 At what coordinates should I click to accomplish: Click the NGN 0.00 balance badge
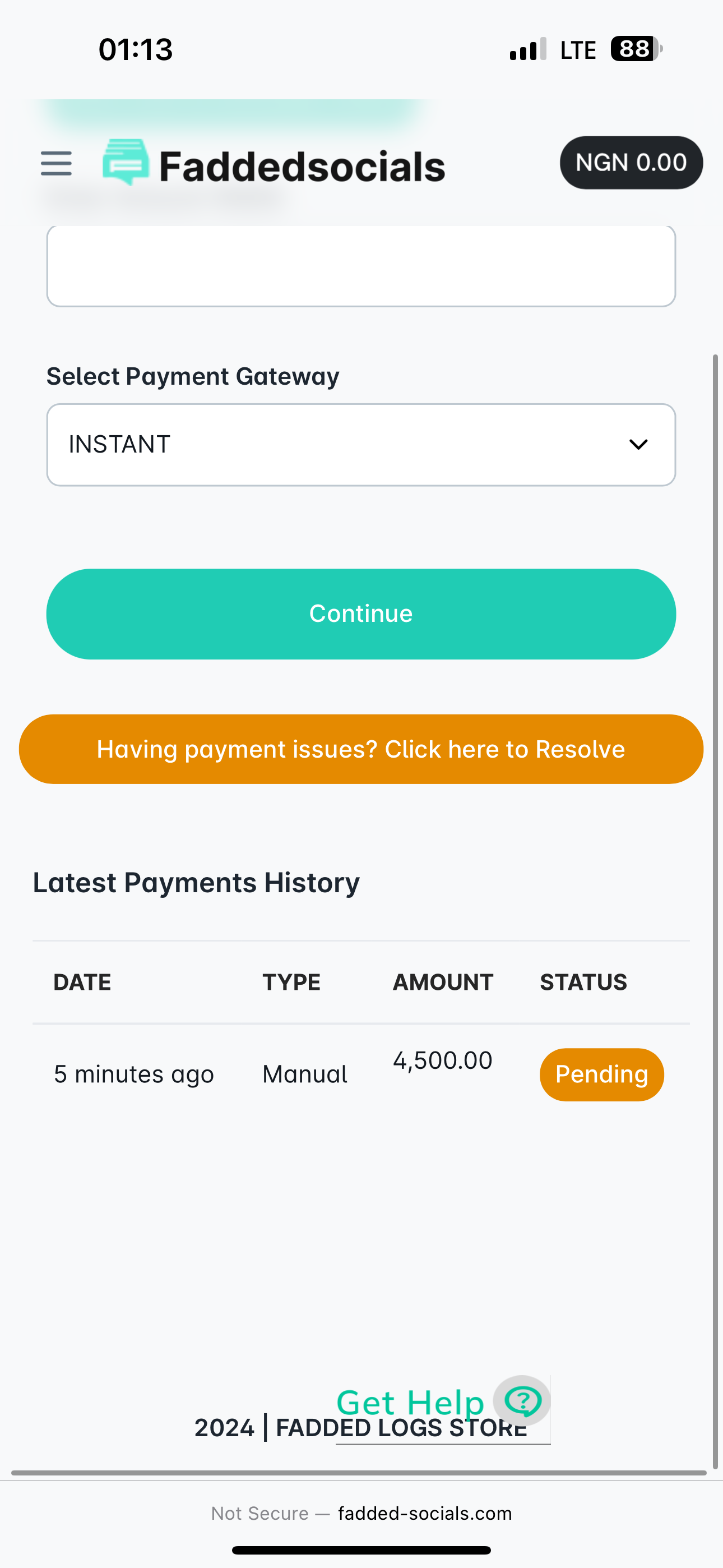[x=631, y=163]
